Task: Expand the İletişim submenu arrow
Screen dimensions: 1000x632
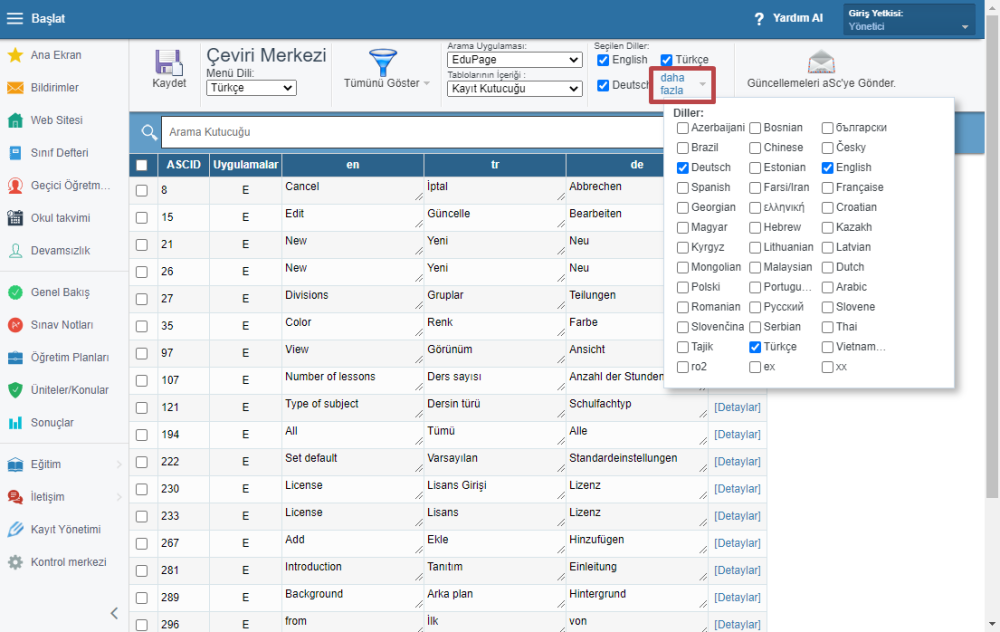Action: [119, 497]
